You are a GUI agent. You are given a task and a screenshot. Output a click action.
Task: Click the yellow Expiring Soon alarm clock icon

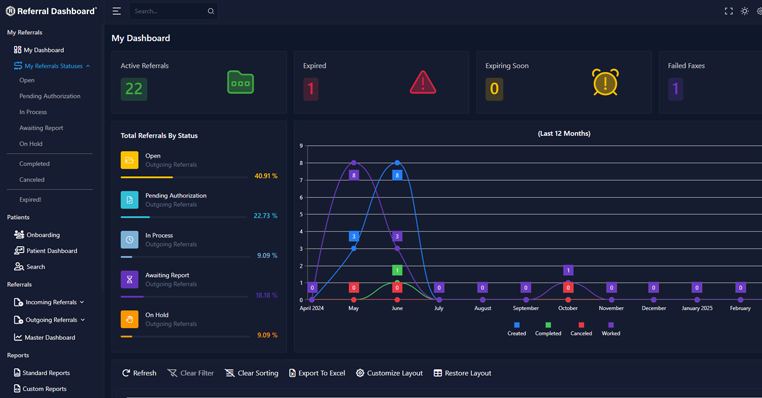605,82
